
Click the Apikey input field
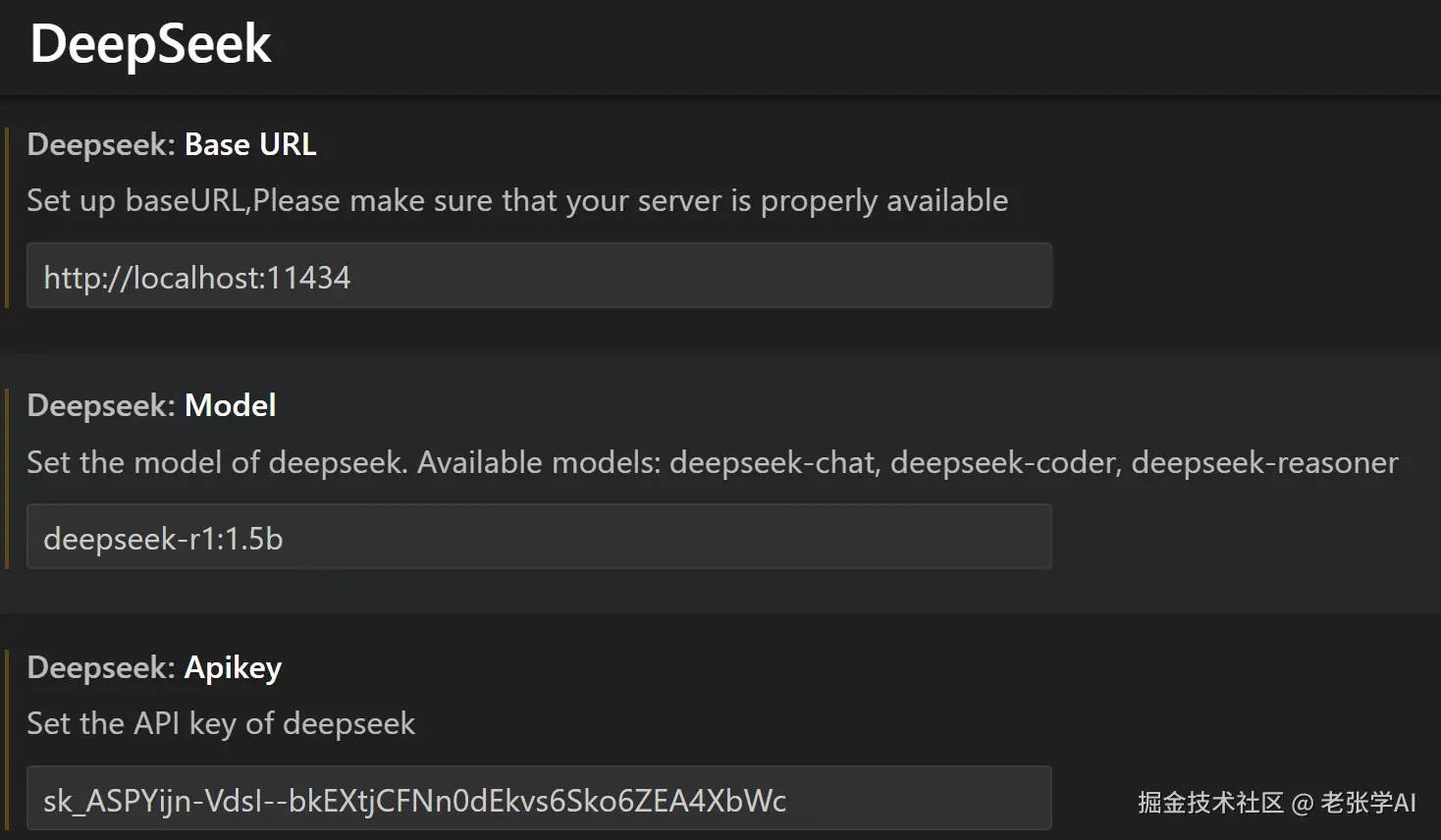(538, 800)
